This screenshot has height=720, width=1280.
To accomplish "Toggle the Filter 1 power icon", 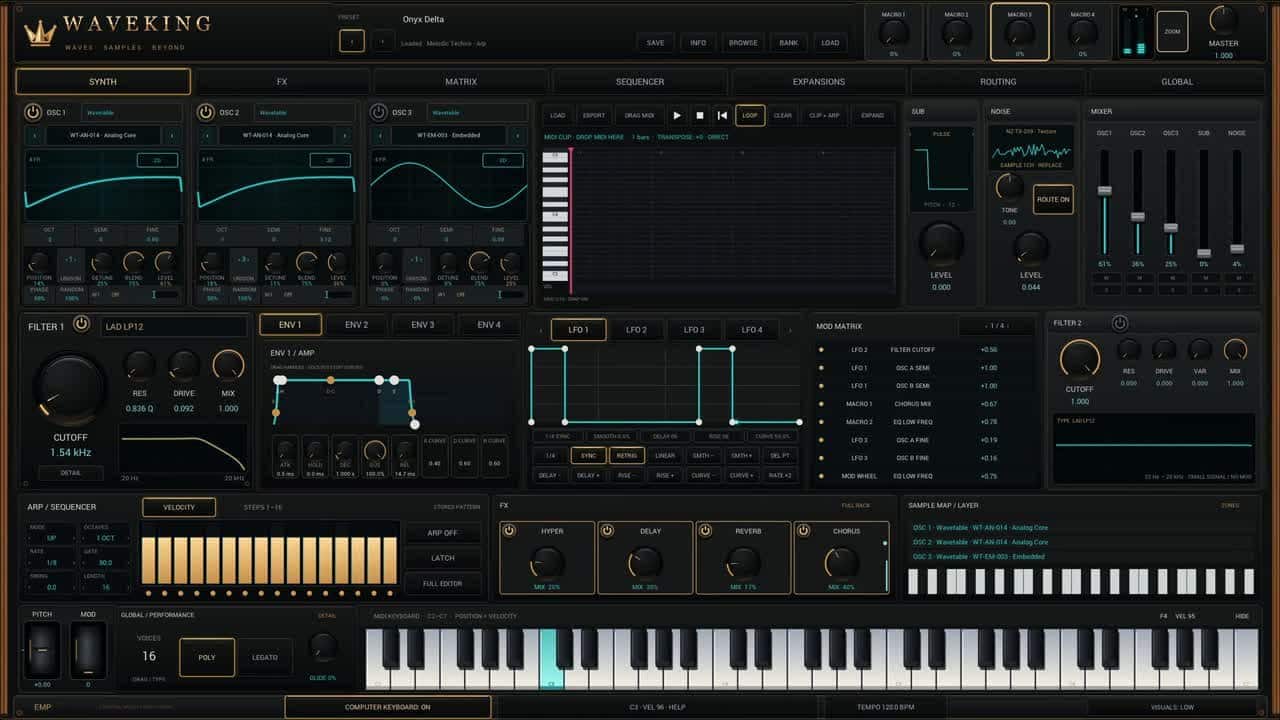I will pyautogui.click(x=81, y=324).
